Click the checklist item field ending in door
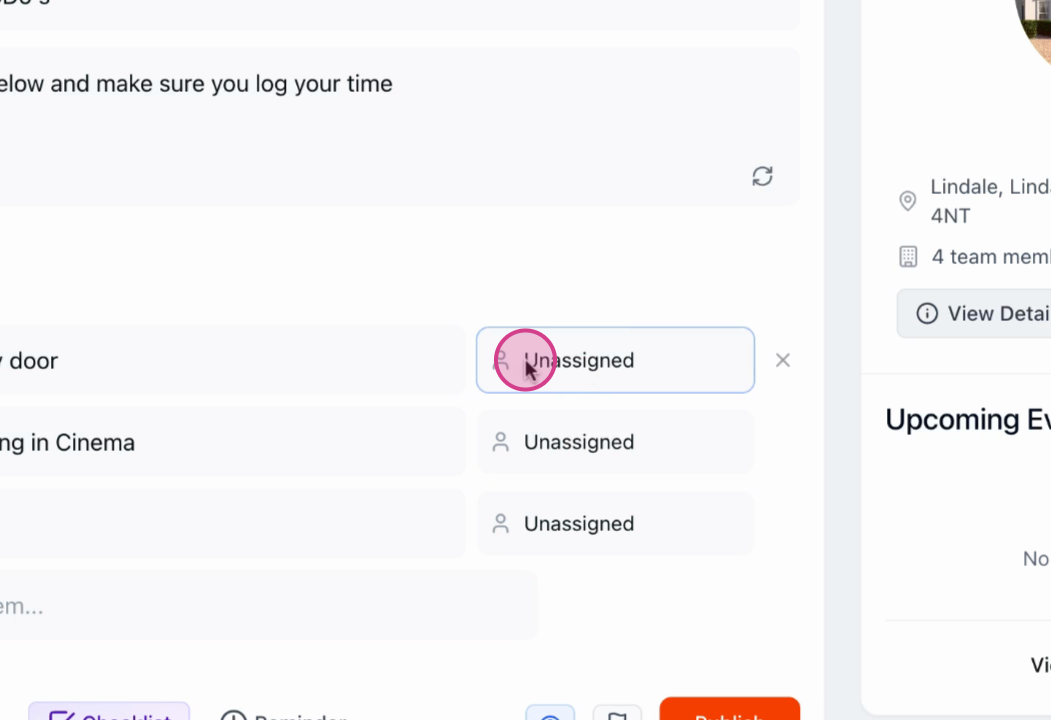This screenshot has height=720, width=1051. (233, 360)
